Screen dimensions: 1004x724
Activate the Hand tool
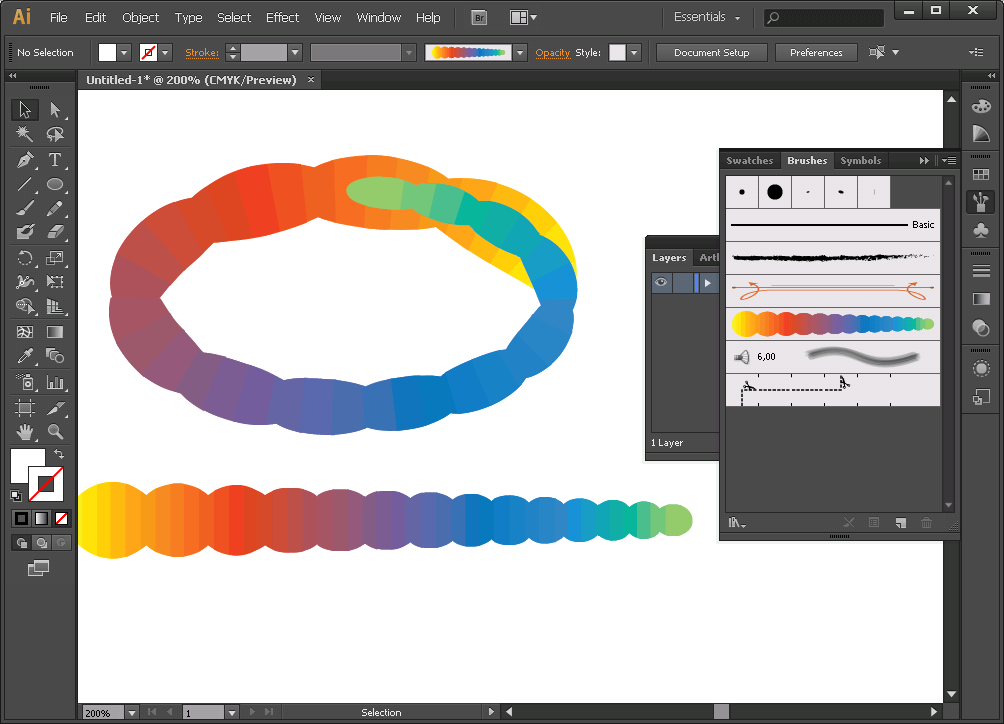[25, 432]
